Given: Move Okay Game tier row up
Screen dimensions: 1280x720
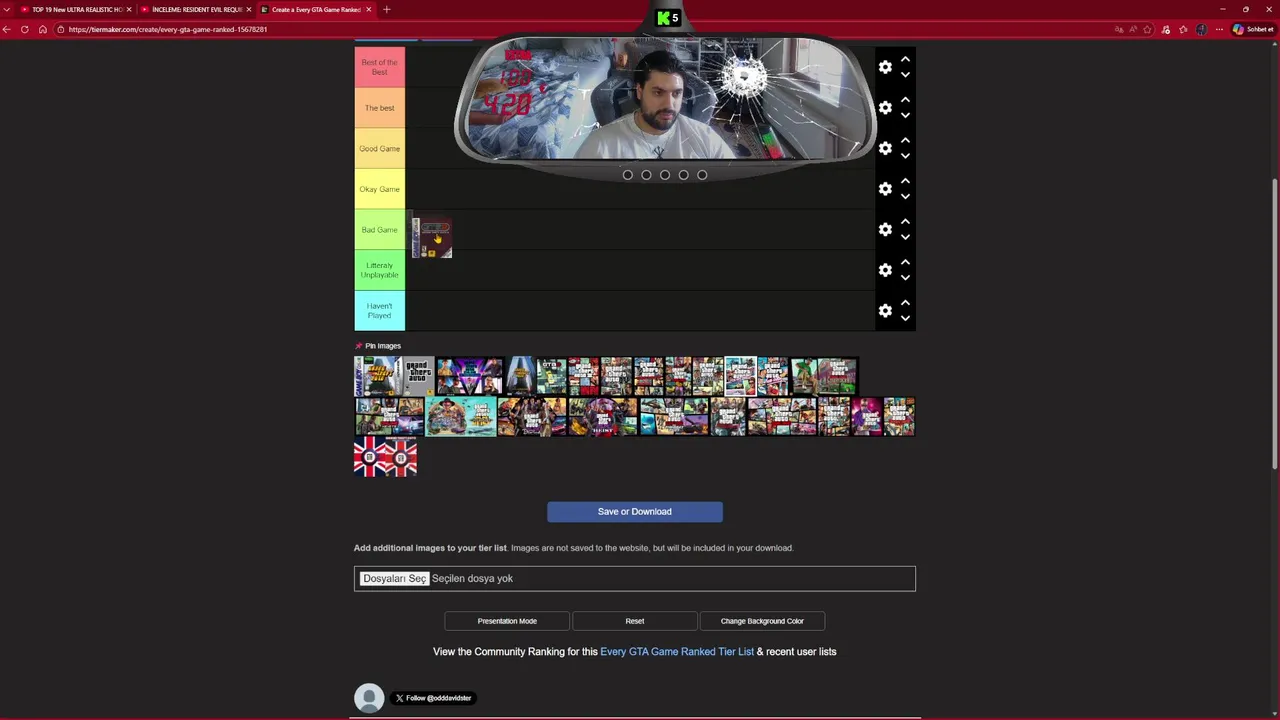Looking at the screenshot, I should (x=905, y=181).
